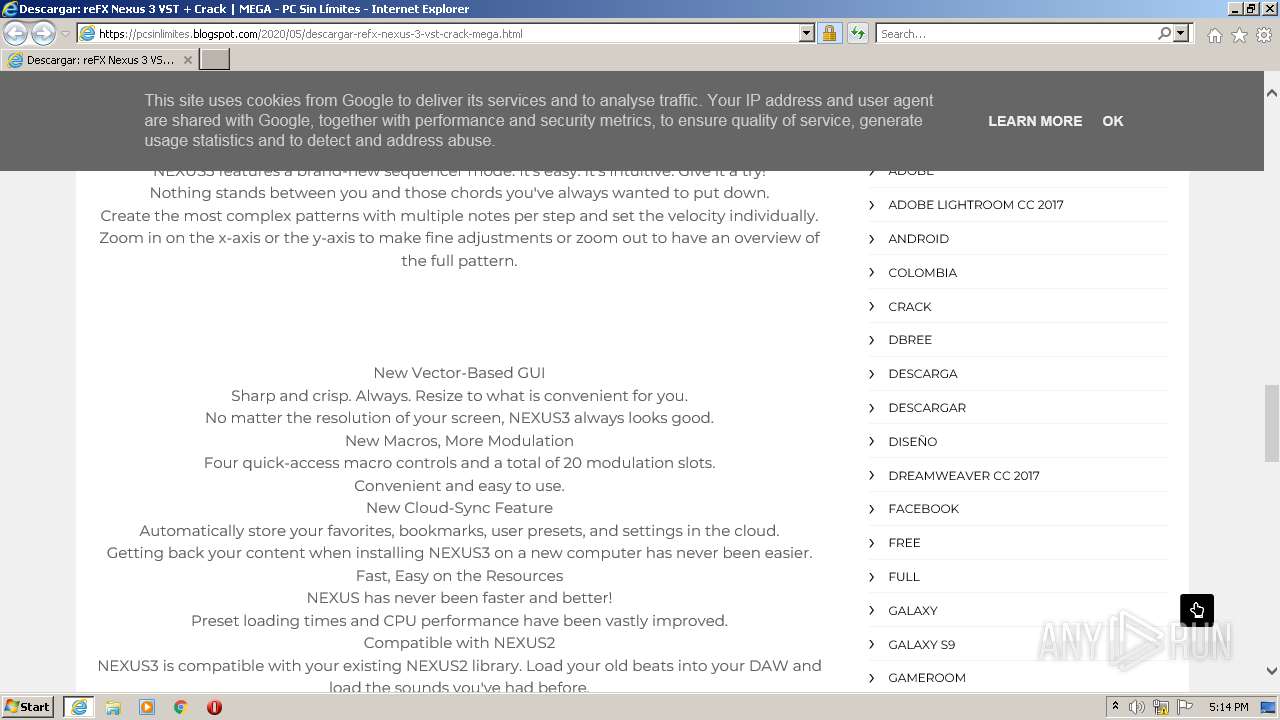Open the volume speaker tray icon
The image size is (1280, 720).
pyautogui.click(x=1137, y=707)
